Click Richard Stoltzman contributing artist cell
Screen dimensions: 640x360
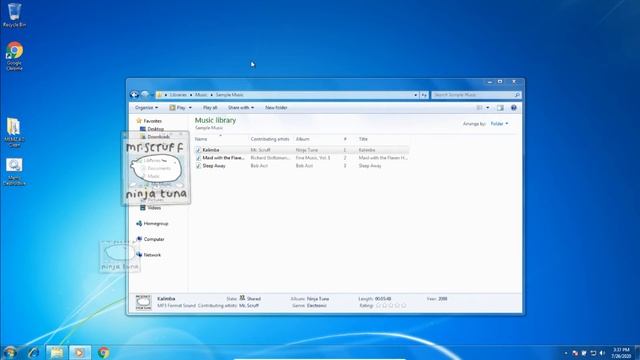(270, 158)
